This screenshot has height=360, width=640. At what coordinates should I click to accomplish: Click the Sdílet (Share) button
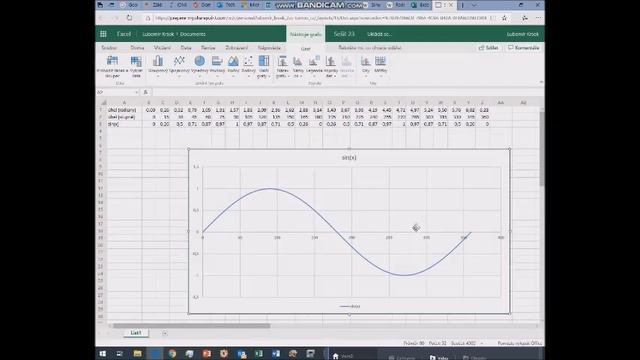(x=489, y=48)
